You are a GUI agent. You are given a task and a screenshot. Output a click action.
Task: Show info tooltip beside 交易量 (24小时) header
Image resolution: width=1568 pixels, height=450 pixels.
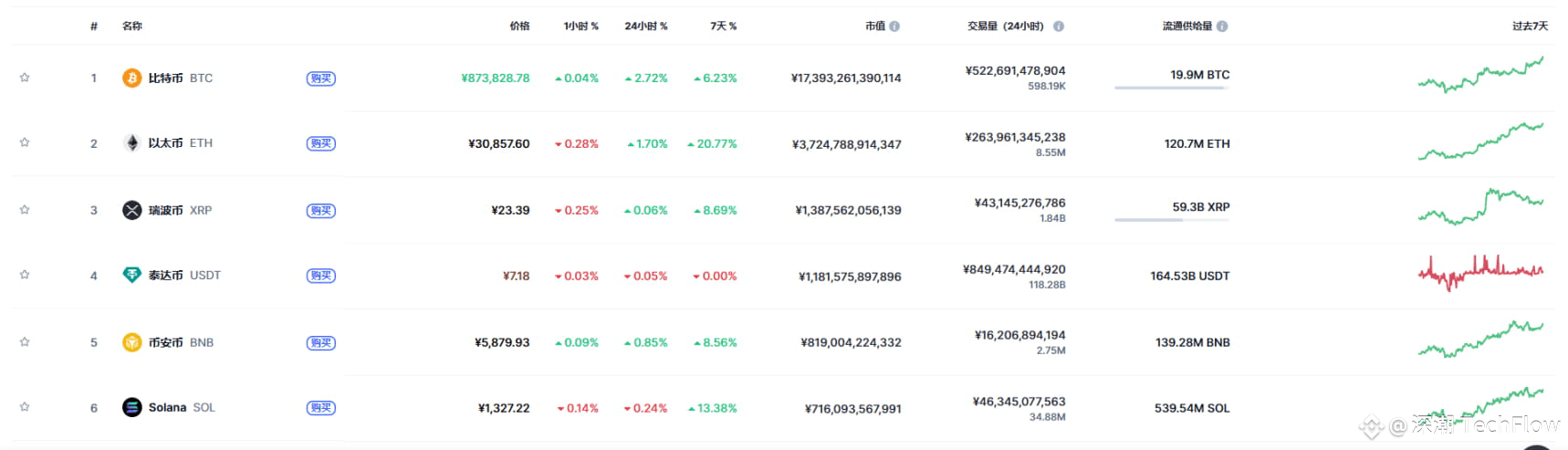tap(1059, 26)
